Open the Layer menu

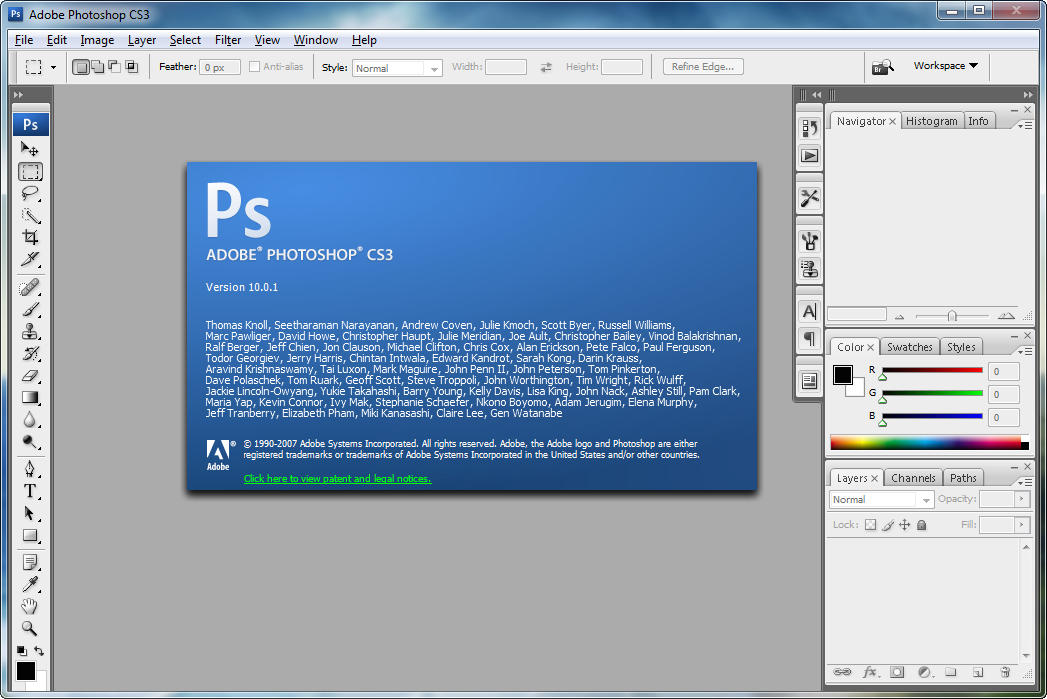142,40
